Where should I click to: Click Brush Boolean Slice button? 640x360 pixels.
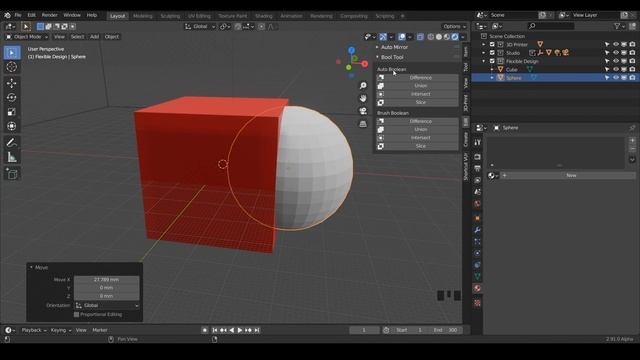418,146
